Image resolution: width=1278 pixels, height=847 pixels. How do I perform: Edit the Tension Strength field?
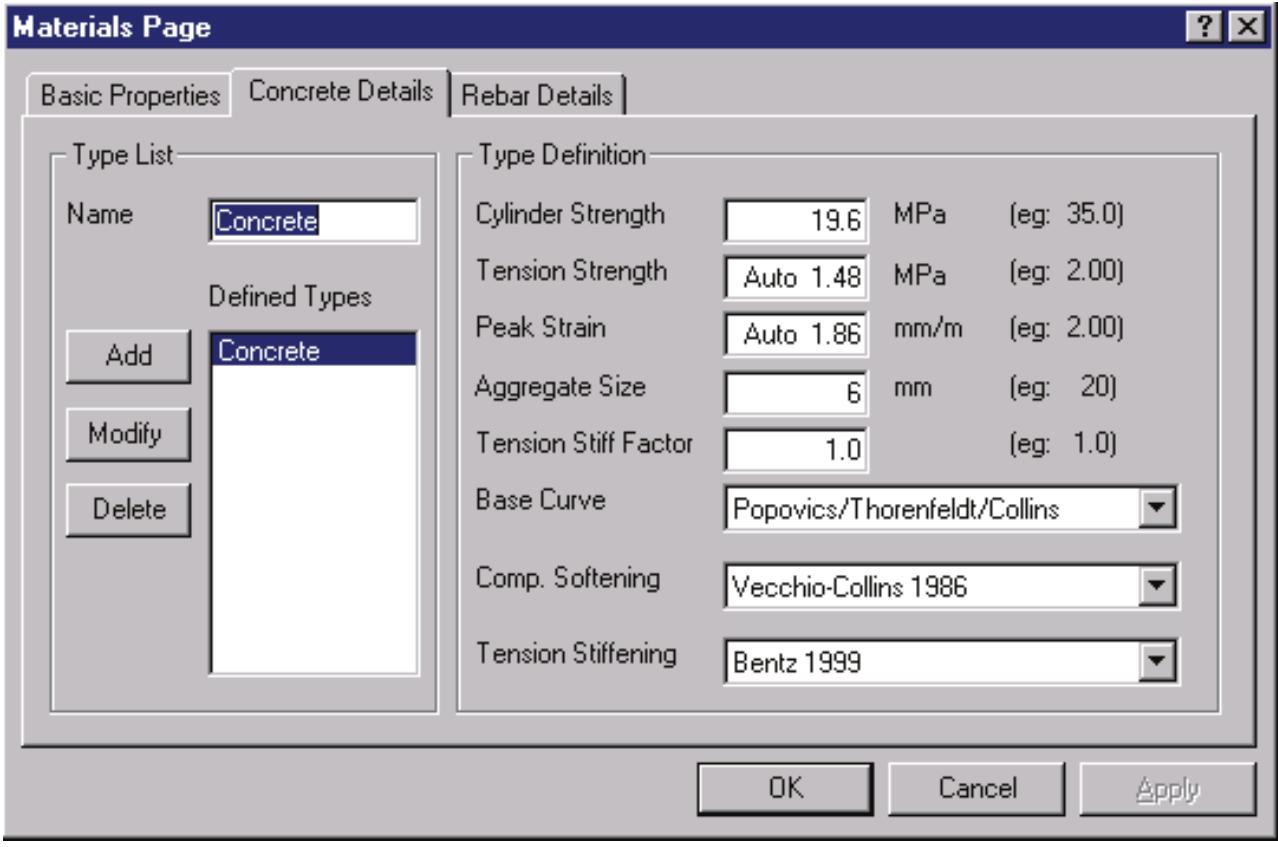click(796, 278)
